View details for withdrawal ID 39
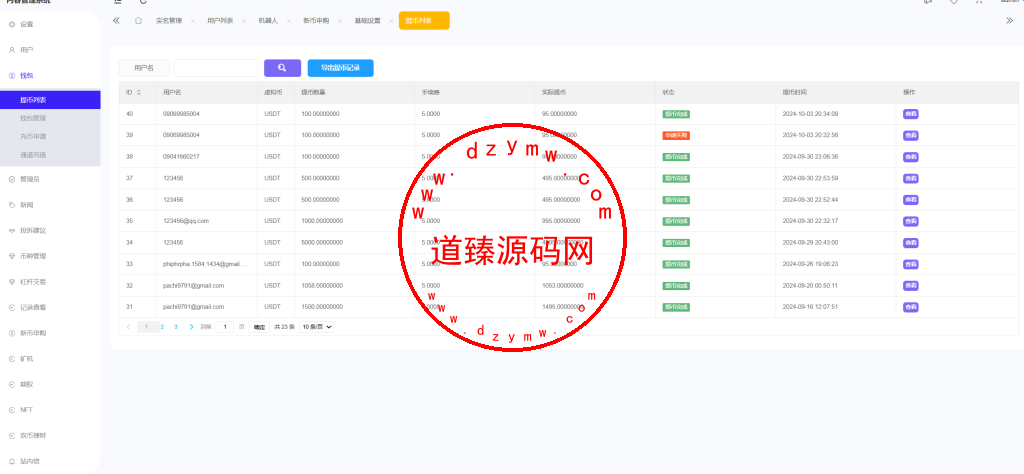This screenshot has height=474, width=1024. tap(910, 136)
